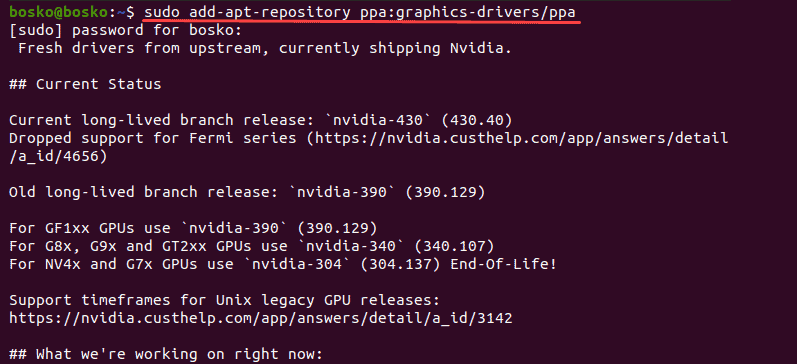The image size is (797, 364).
Task: Click the "Fresh drivers from upstream" line
Action: click(x=264, y=48)
